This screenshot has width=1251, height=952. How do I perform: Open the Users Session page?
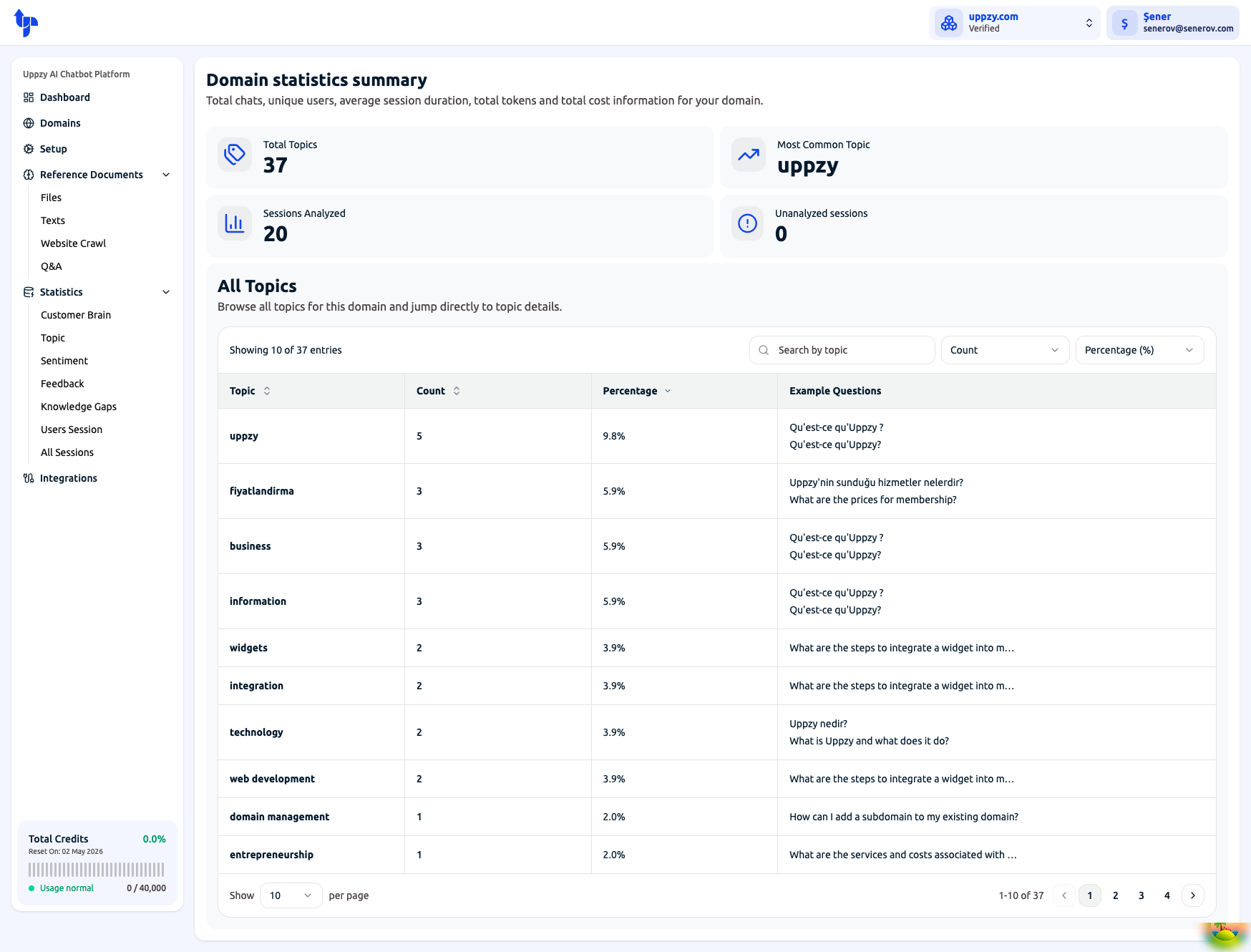(72, 429)
